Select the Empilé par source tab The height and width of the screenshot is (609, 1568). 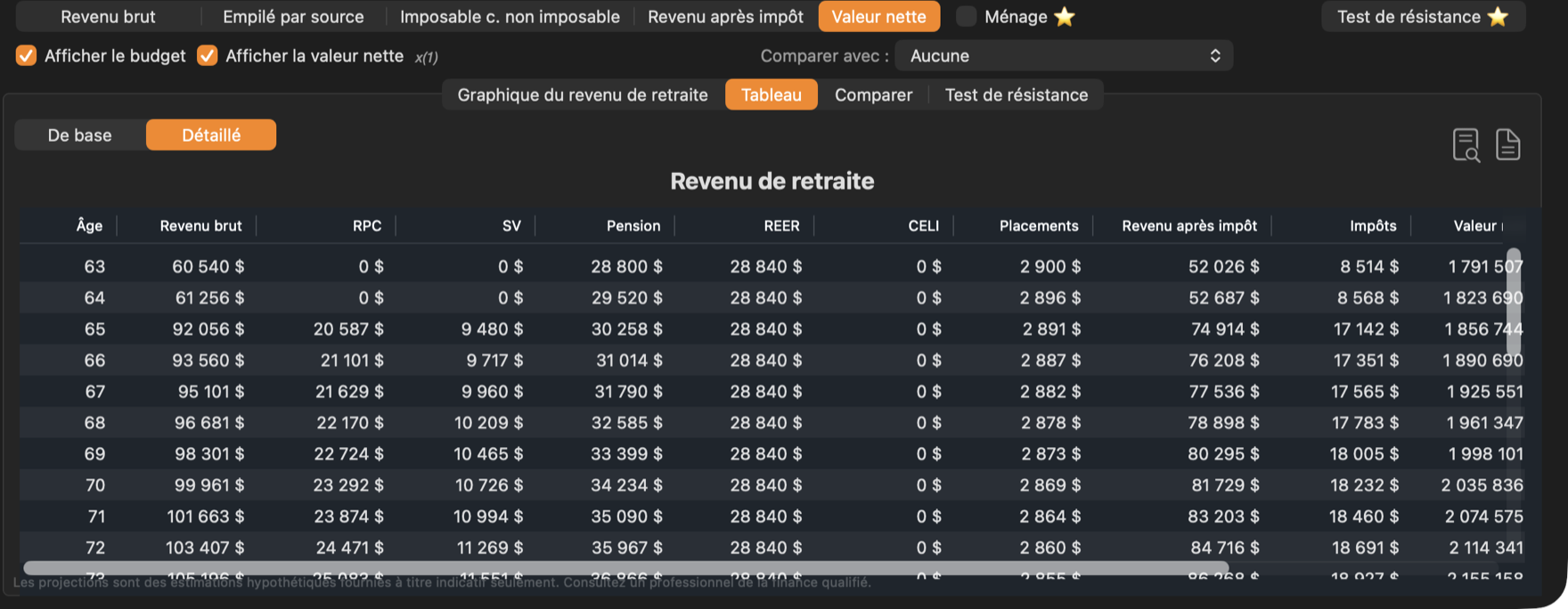(293, 16)
